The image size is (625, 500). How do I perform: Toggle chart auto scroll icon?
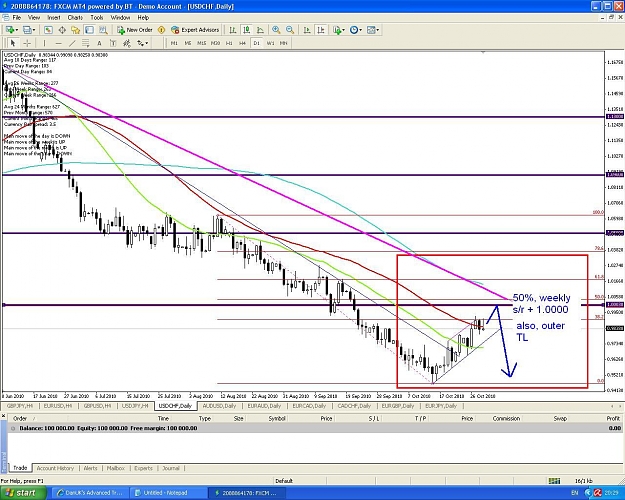307,30
